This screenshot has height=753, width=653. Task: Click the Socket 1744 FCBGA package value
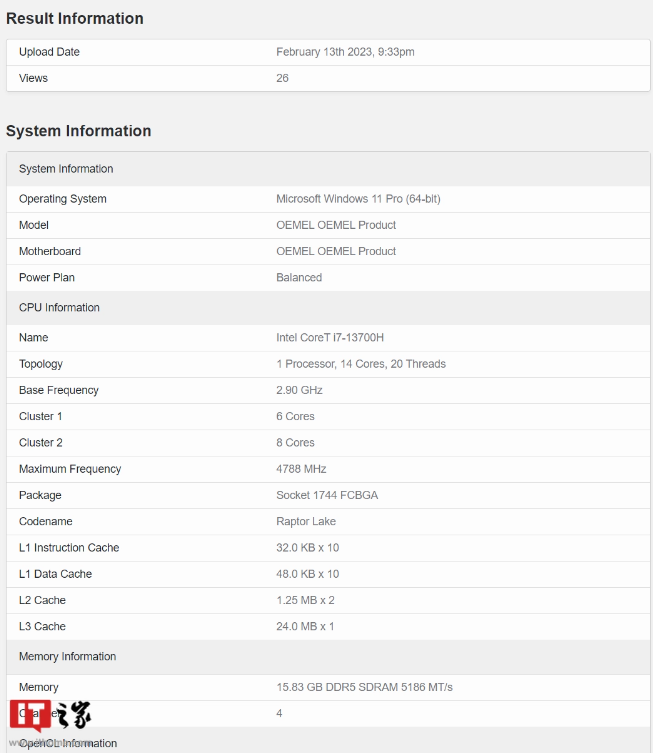326,495
